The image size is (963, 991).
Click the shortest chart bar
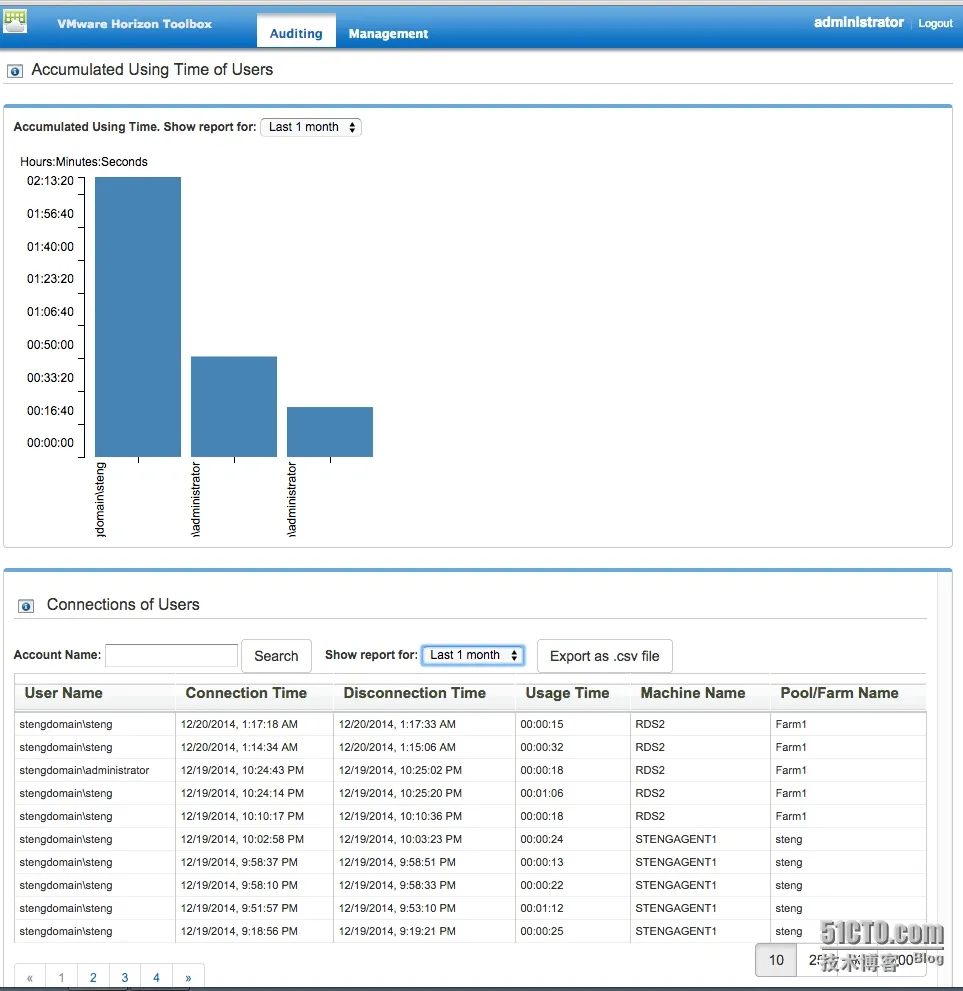(x=330, y=432)
